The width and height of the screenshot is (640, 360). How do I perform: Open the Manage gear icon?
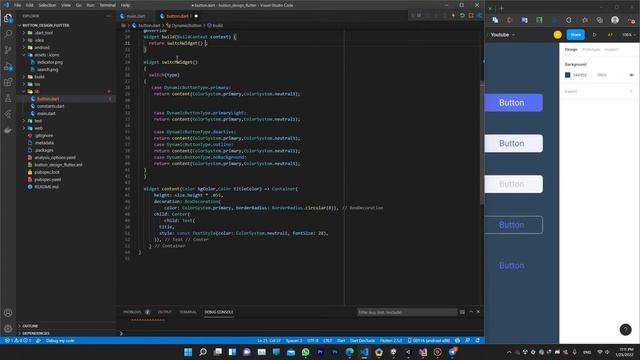(x=8, y=329)
